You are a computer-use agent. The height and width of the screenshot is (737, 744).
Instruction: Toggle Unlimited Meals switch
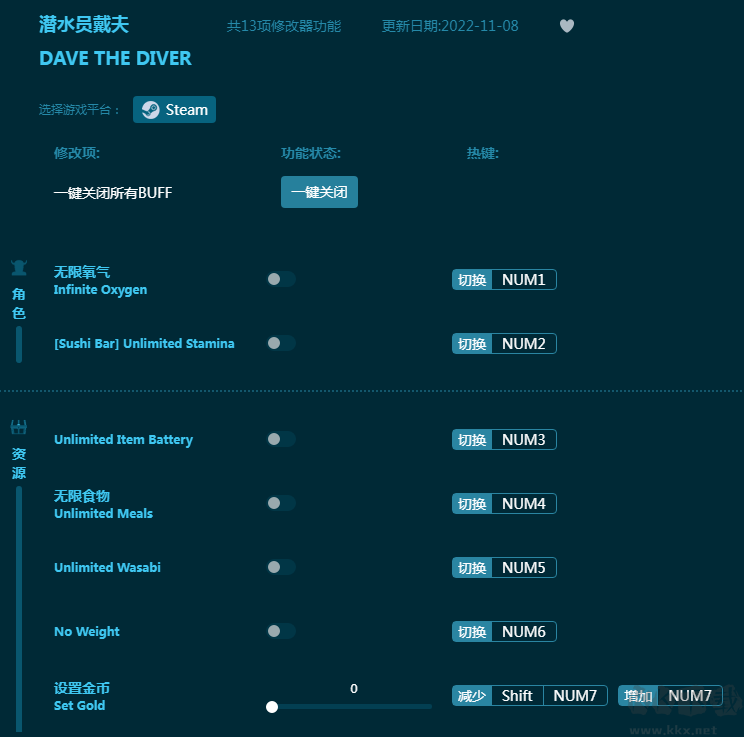tap(281, 503)
